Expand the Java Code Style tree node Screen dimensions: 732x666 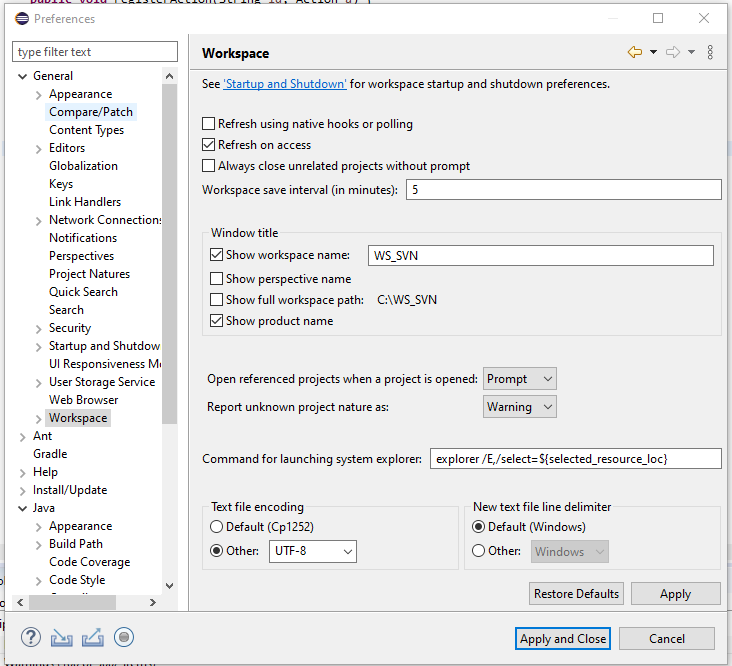click(39, 580)
